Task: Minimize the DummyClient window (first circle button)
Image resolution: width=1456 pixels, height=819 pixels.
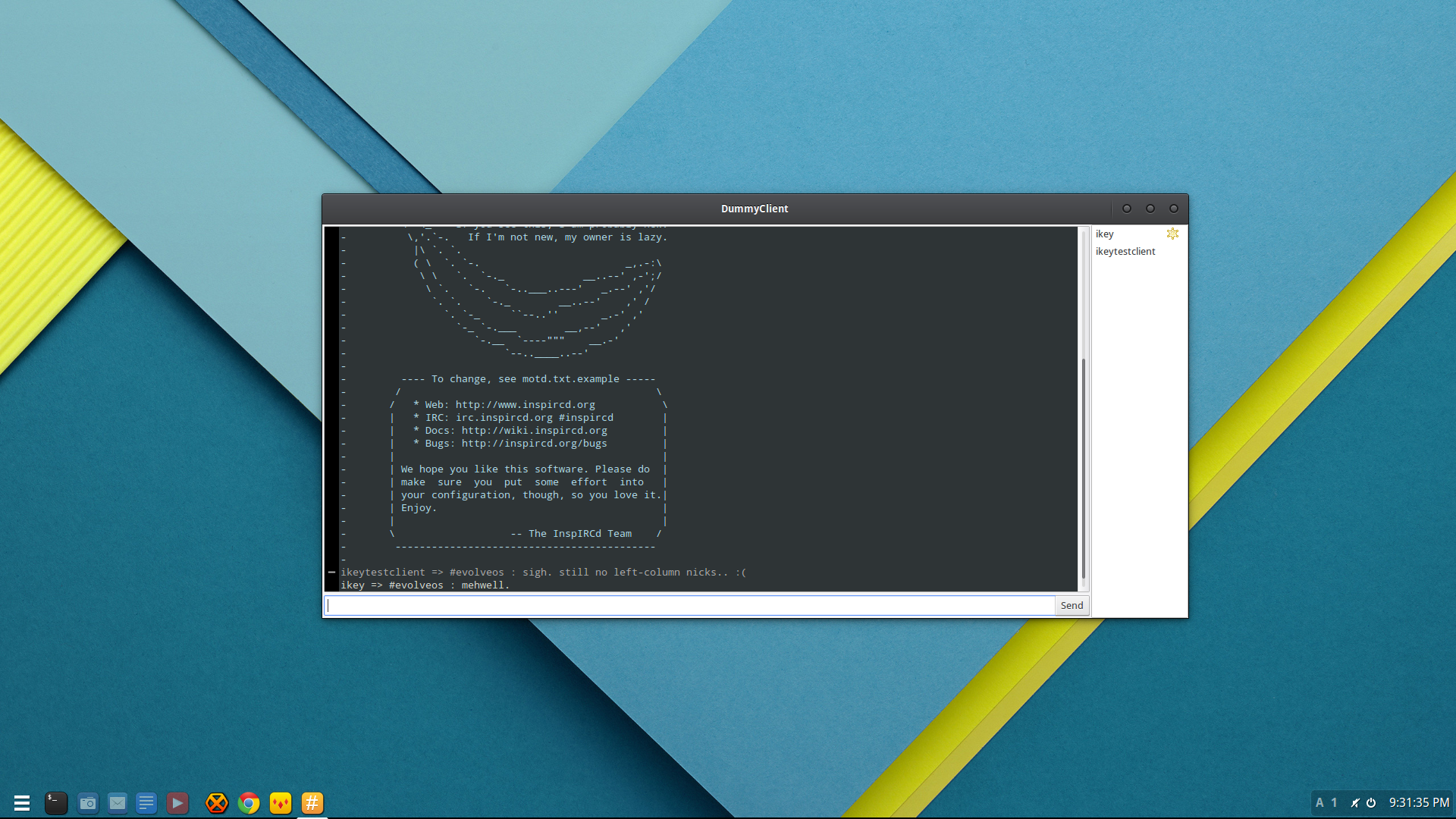Action: (x=1127, y=209)
